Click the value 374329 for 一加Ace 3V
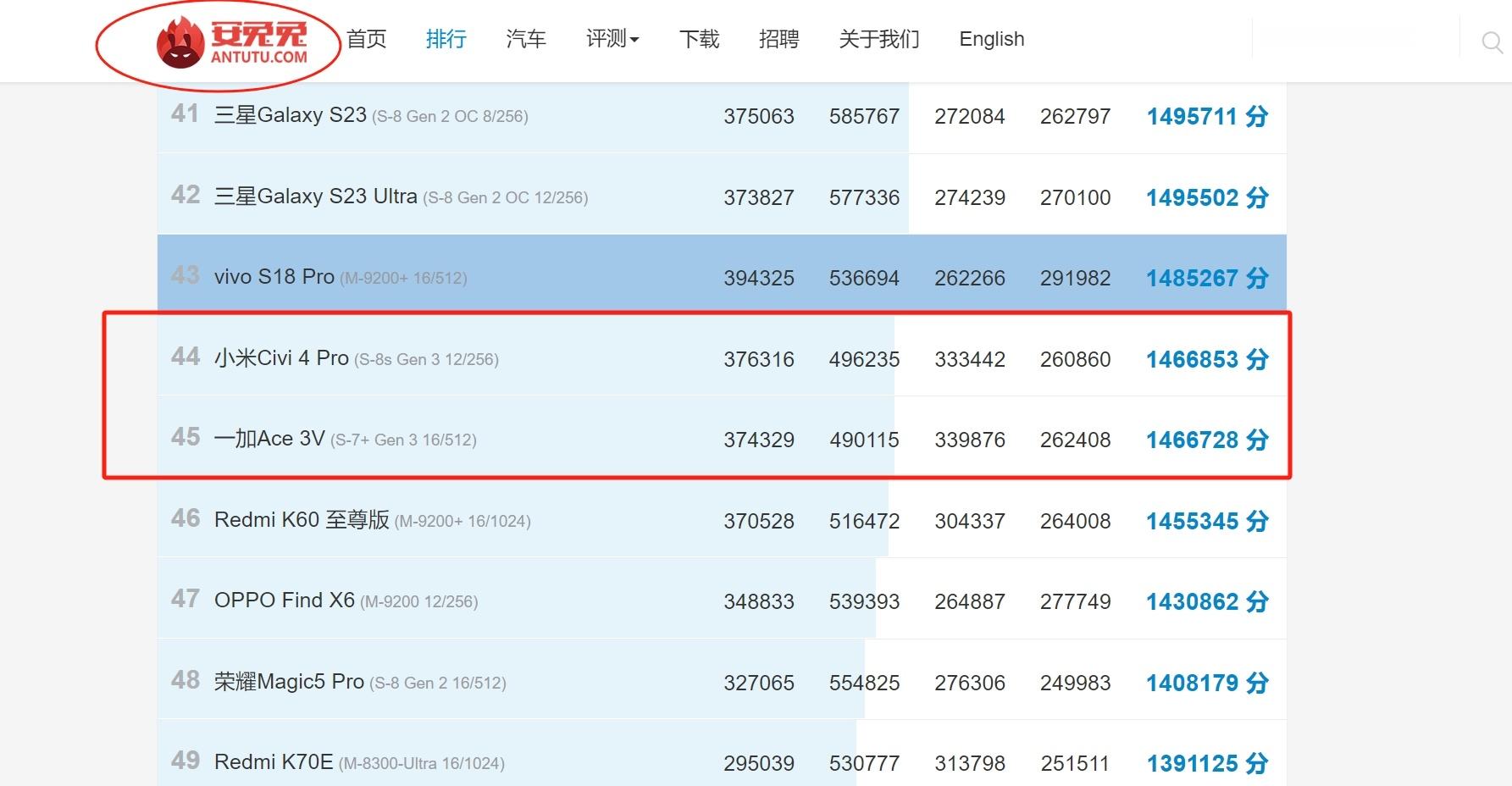Viewport: 1512px width, 786px height. (x=759, y=440)
